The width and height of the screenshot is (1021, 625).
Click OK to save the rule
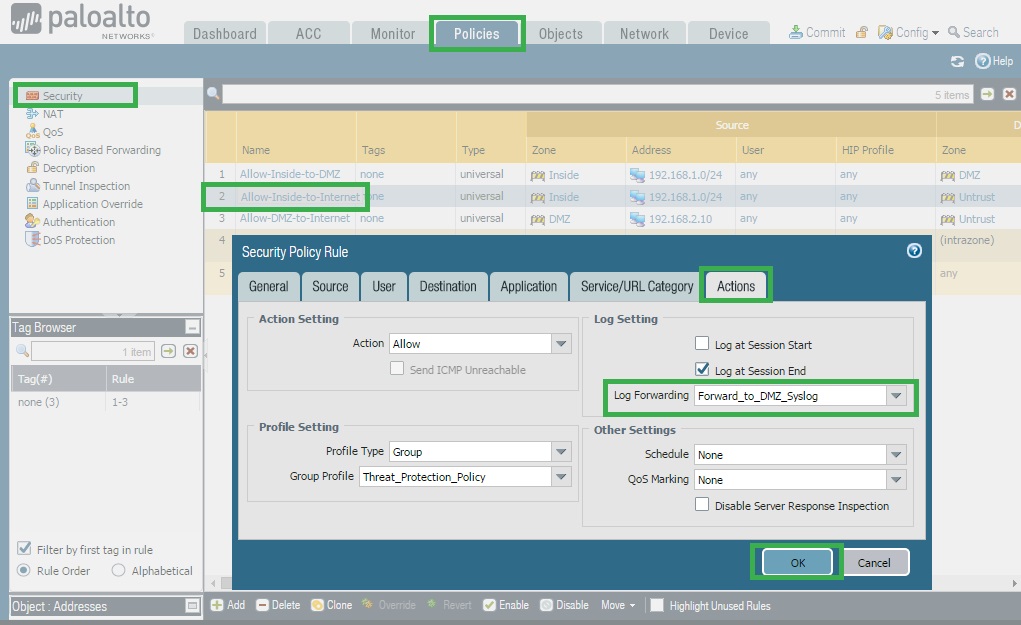(797, 562)
